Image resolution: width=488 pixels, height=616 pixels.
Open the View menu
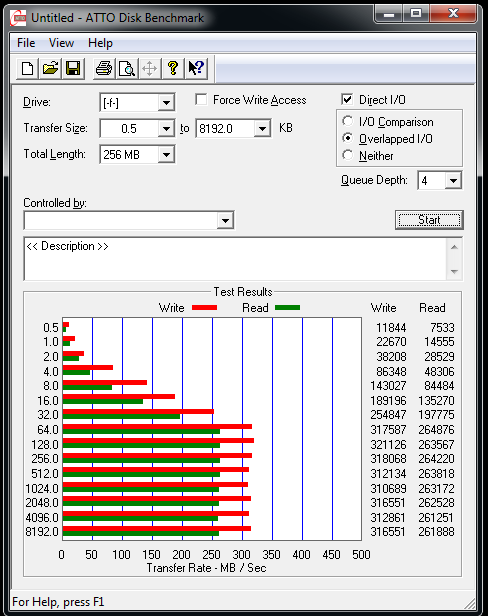[x=61, y=43]
